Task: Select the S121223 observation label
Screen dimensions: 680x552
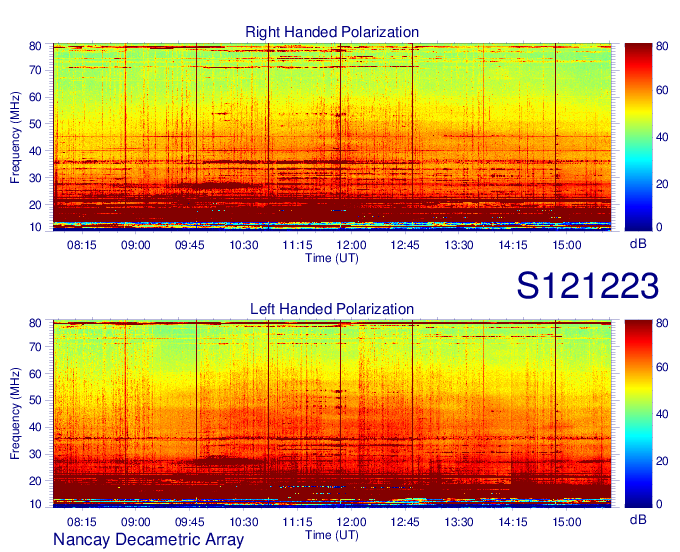Action: [588, 285]
